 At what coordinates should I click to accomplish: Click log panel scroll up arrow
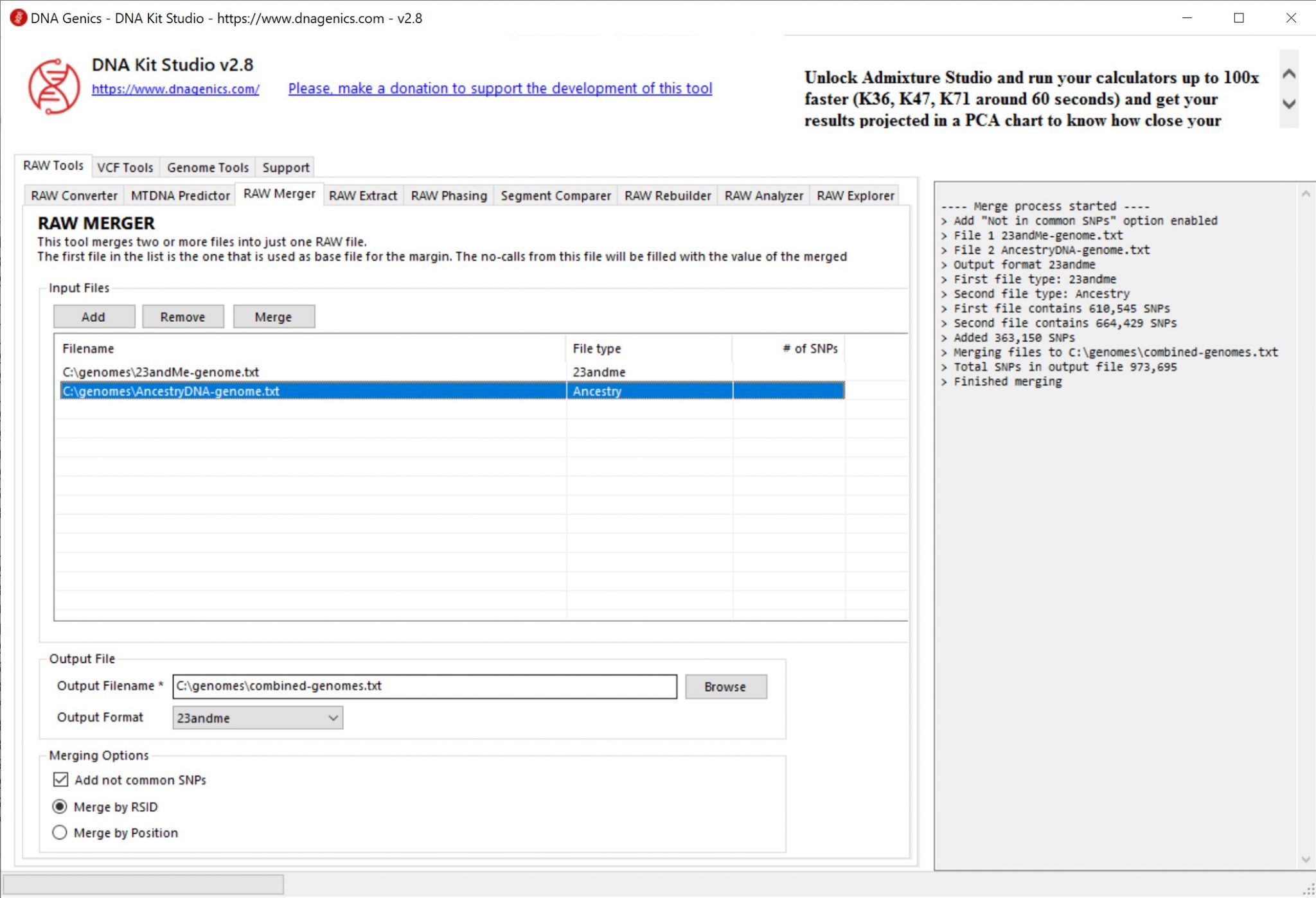[x=1305, y=194]
